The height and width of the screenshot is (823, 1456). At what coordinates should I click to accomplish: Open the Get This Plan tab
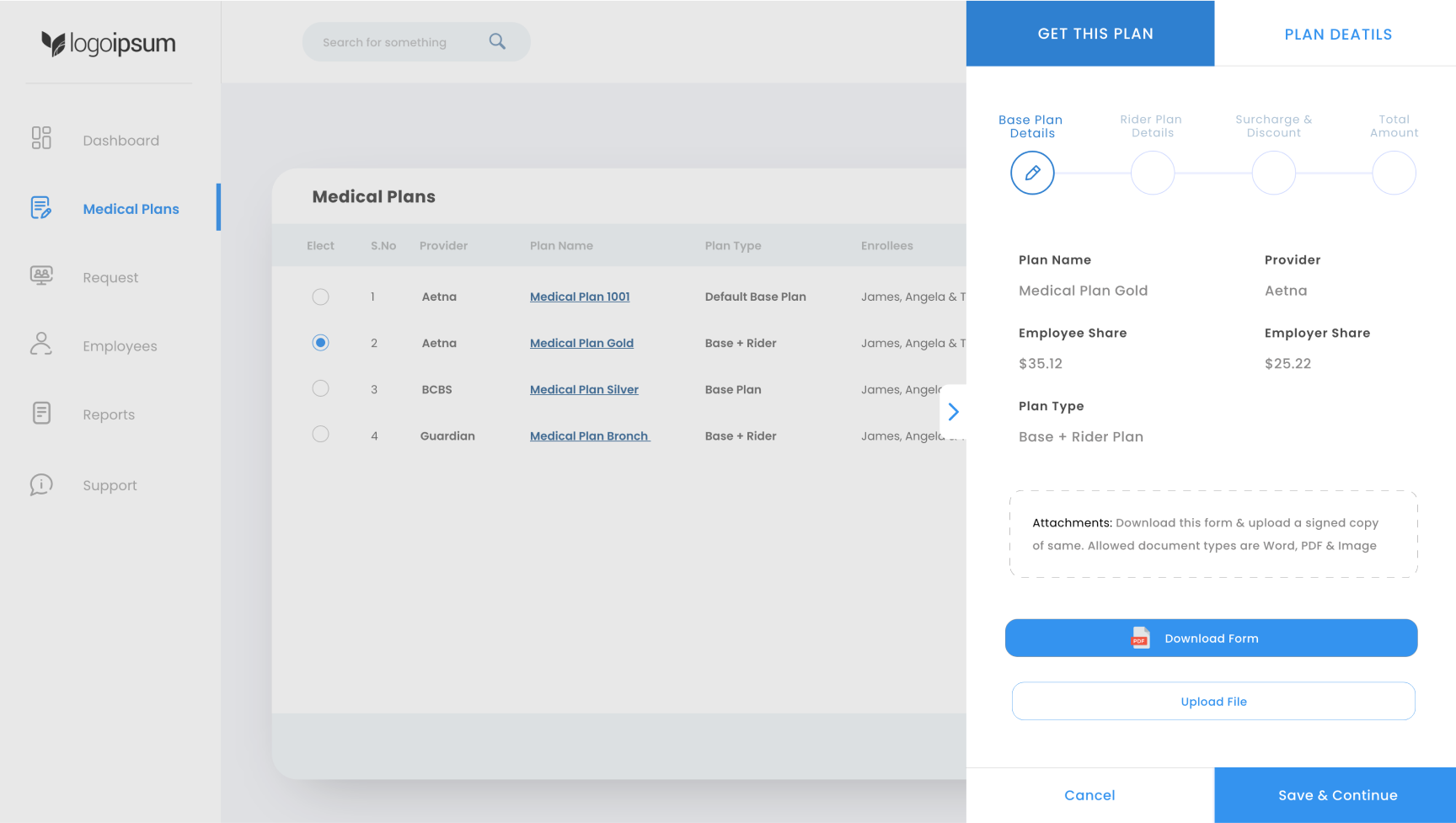click(1095, 34)
